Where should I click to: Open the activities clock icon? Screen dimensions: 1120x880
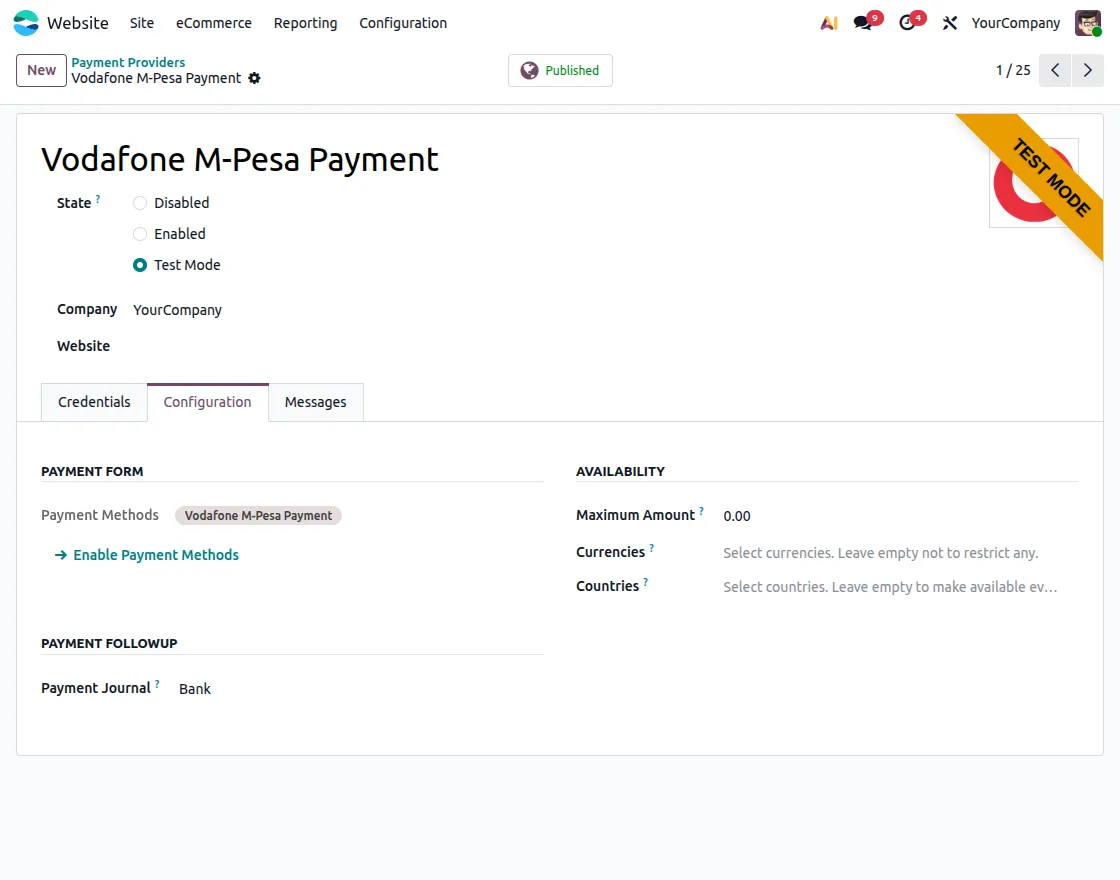pyautogui.click(x=907, y=23)
